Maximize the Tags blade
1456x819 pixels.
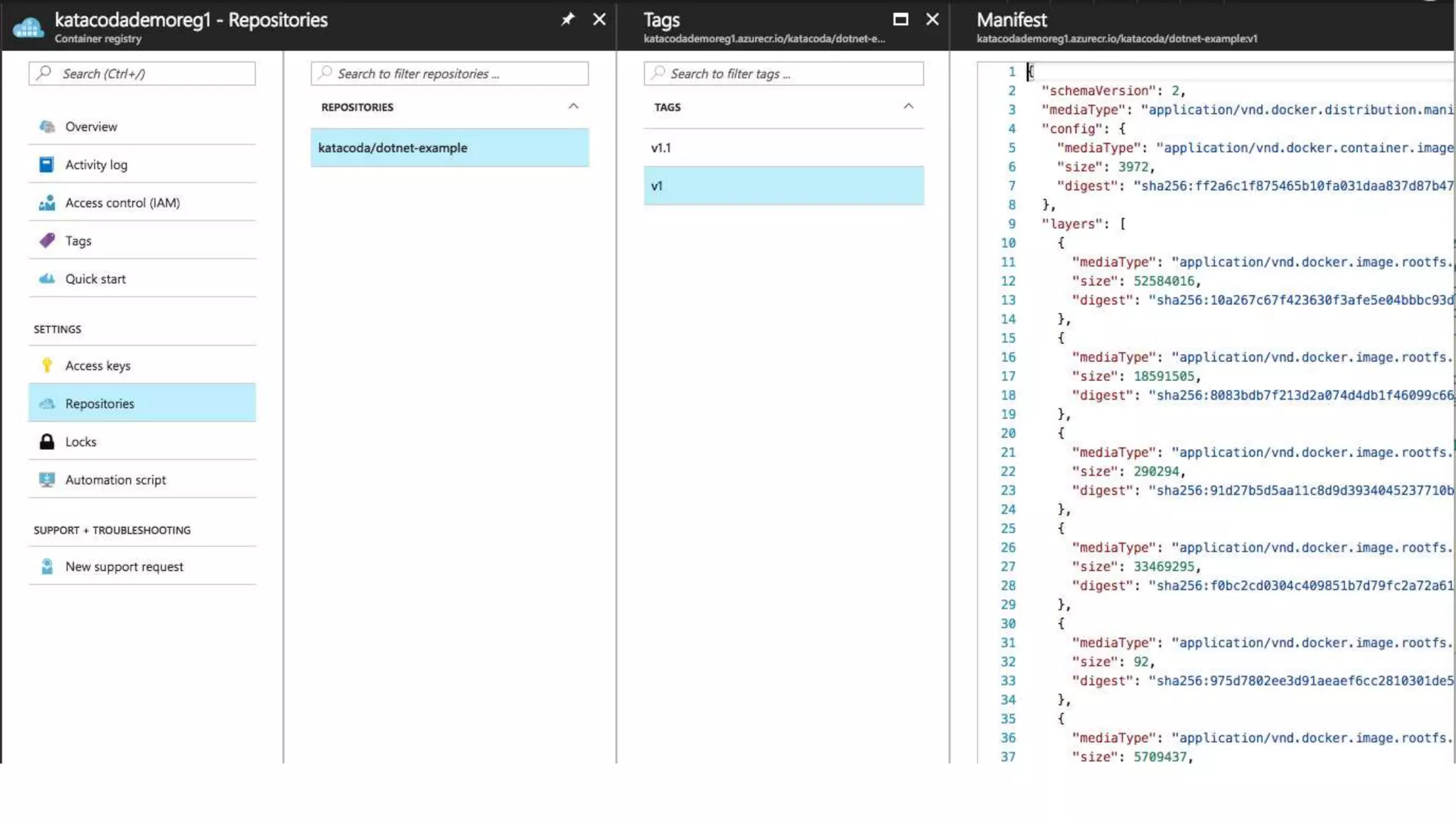[x=900, y=19]
